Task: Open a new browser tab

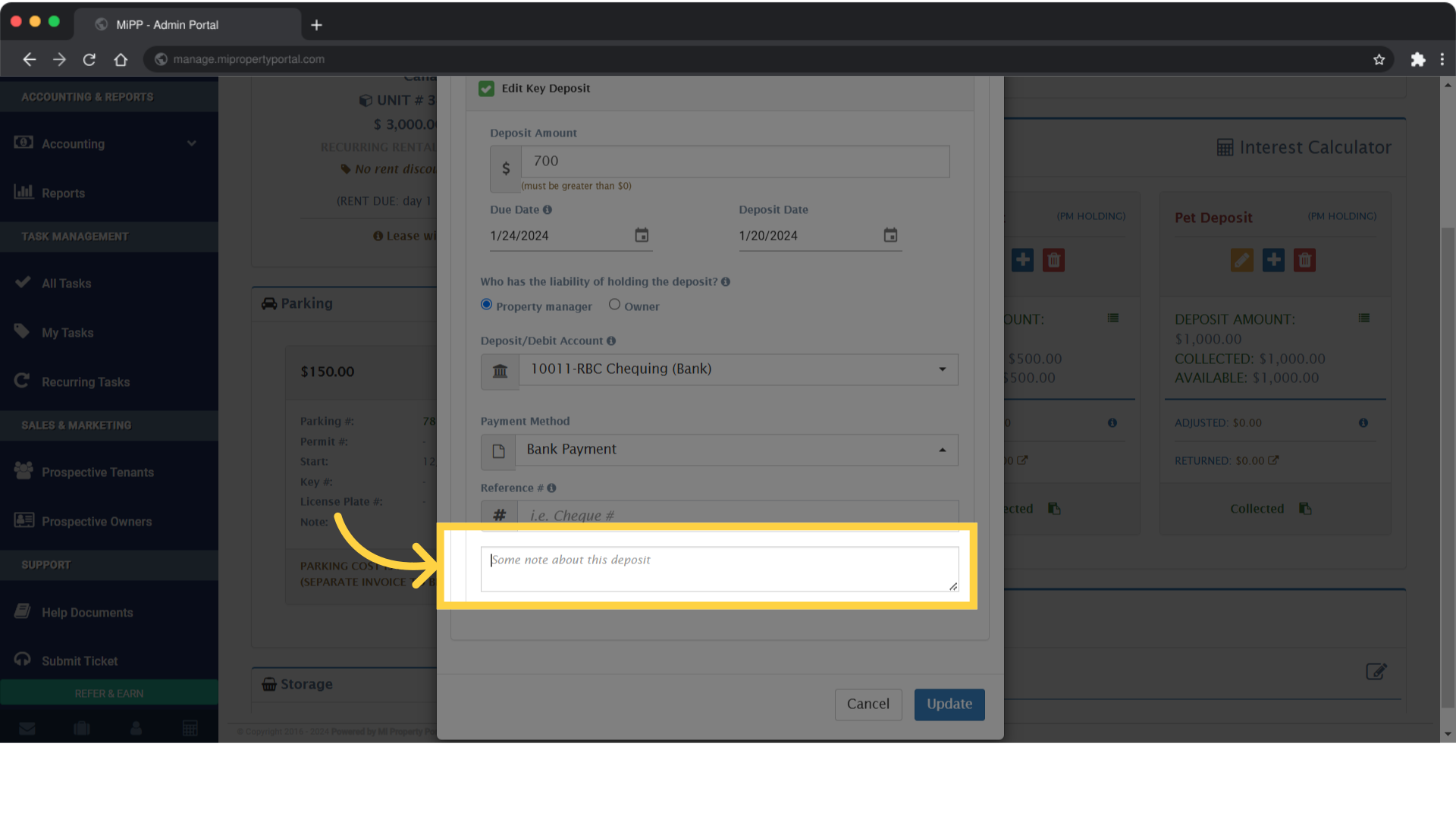Action: tap(317, 26)
